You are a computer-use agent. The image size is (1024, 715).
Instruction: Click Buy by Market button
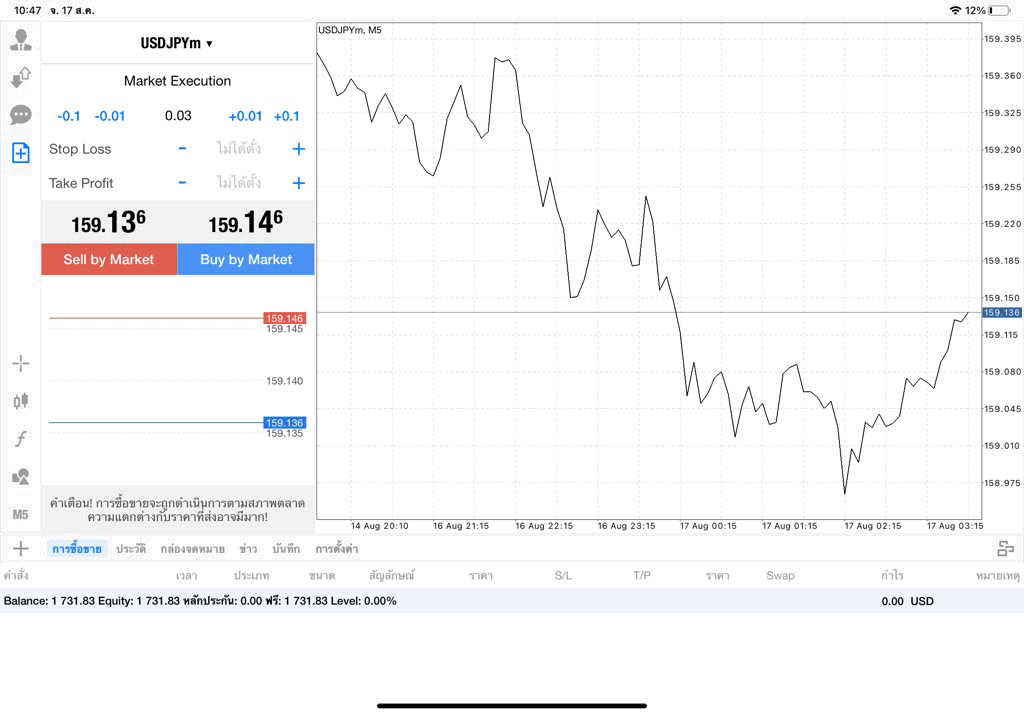246,259
